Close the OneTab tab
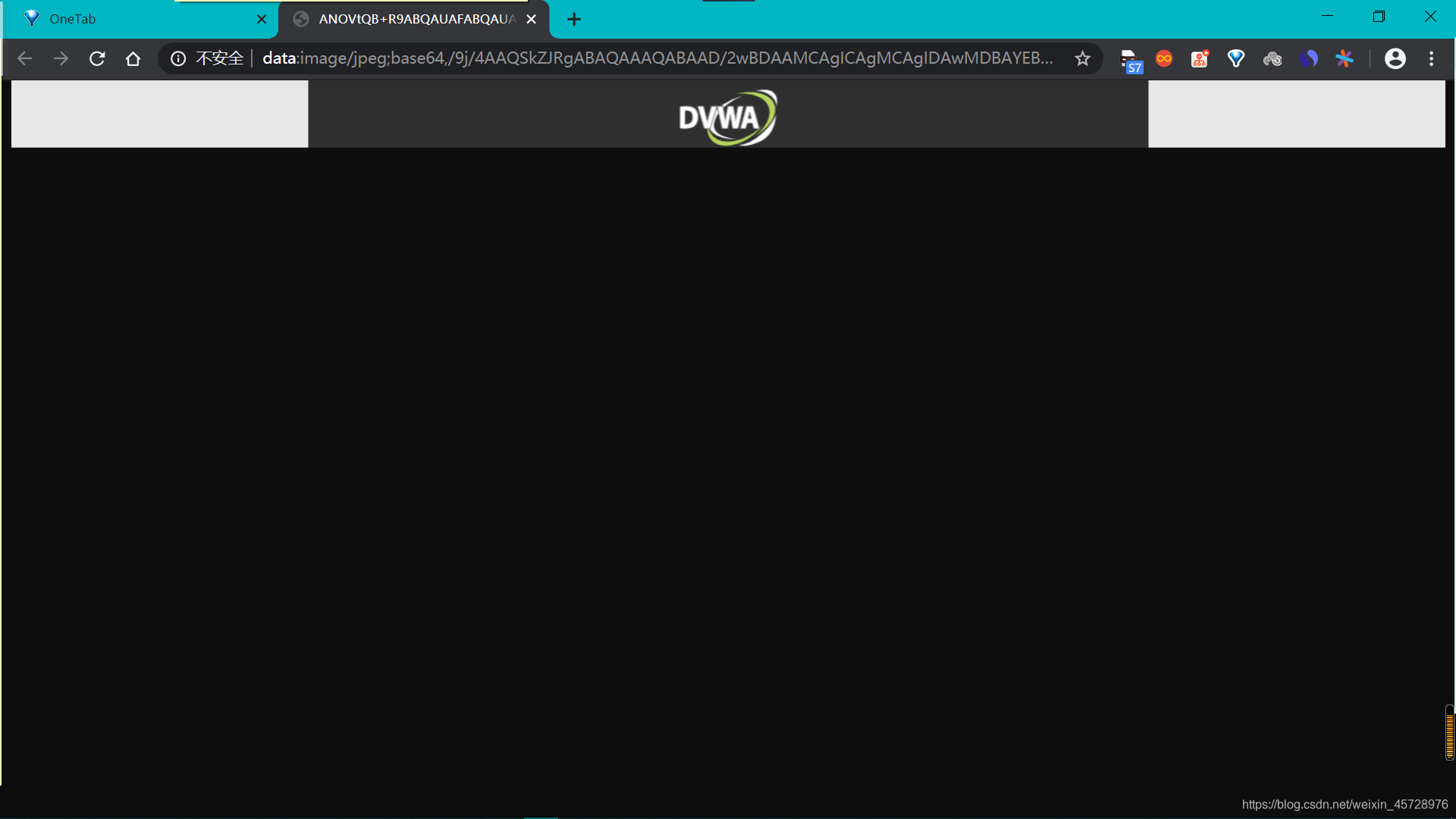The height and width of the screenshot is (819, 1456). pos(262,19)
